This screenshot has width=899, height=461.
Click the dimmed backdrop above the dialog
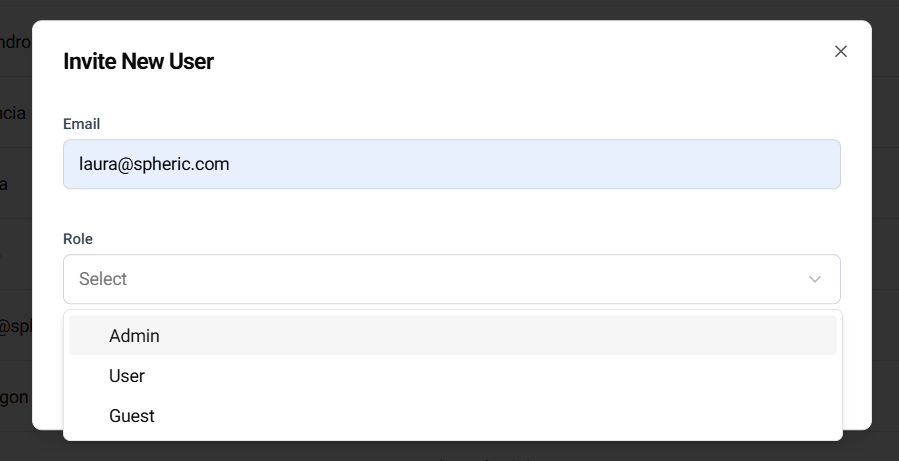click(x=450, y=9)
